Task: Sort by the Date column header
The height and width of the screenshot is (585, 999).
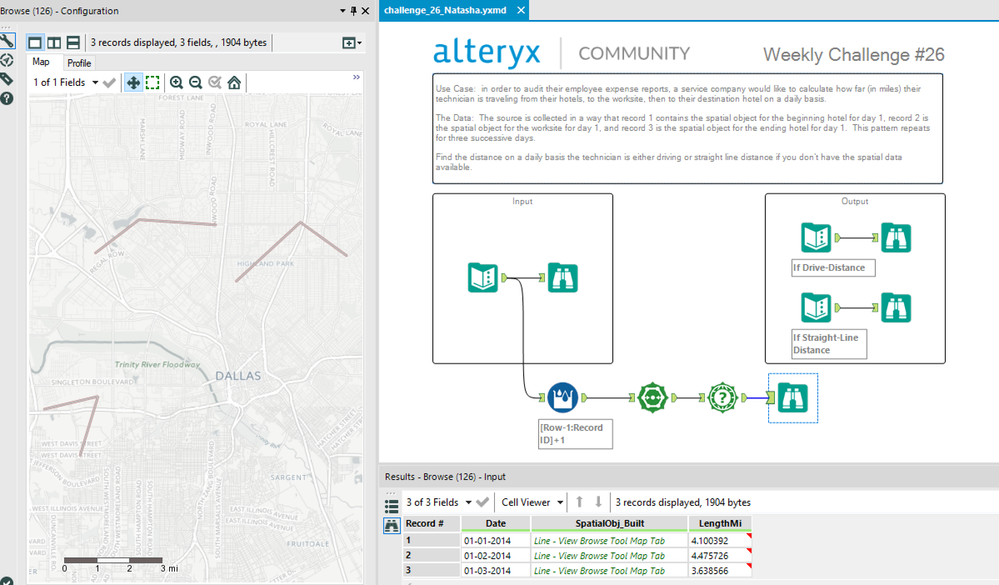Action: pos(496,523)
